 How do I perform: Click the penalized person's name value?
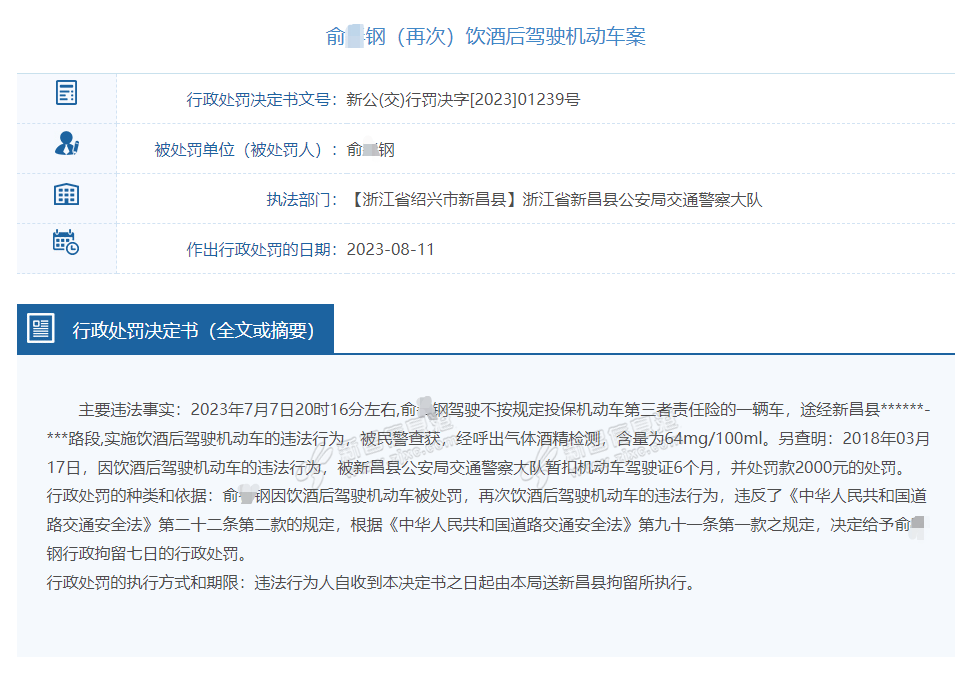click(x=371, y=150)
